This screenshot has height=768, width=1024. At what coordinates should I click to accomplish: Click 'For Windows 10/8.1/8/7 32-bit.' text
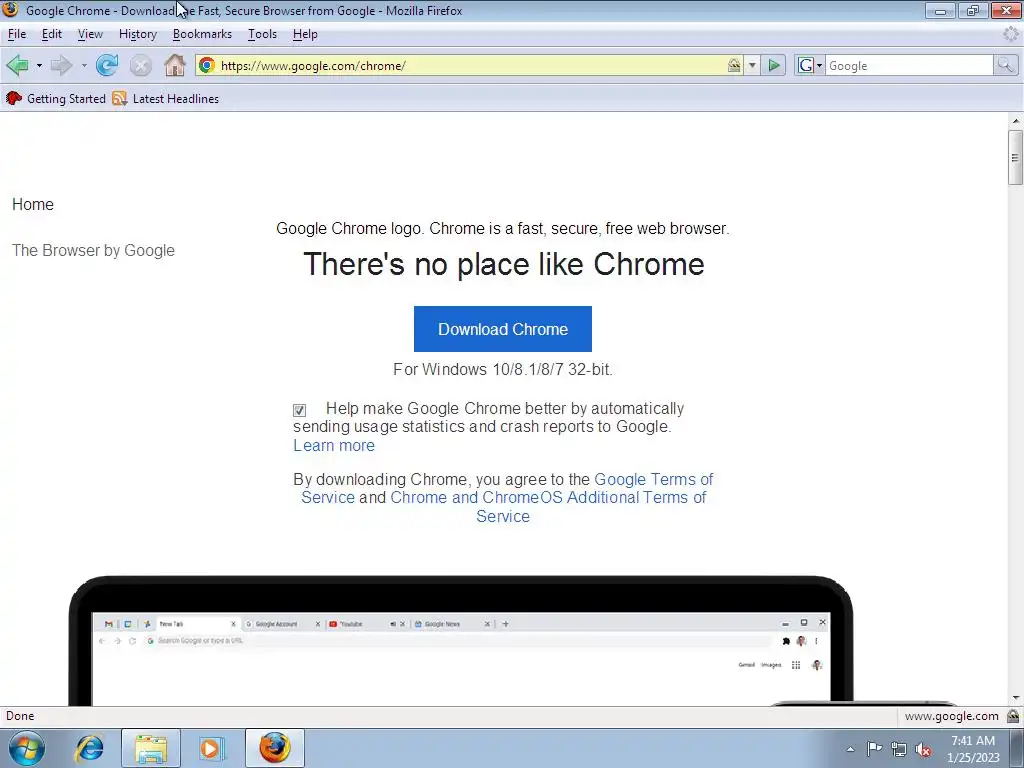503,370
